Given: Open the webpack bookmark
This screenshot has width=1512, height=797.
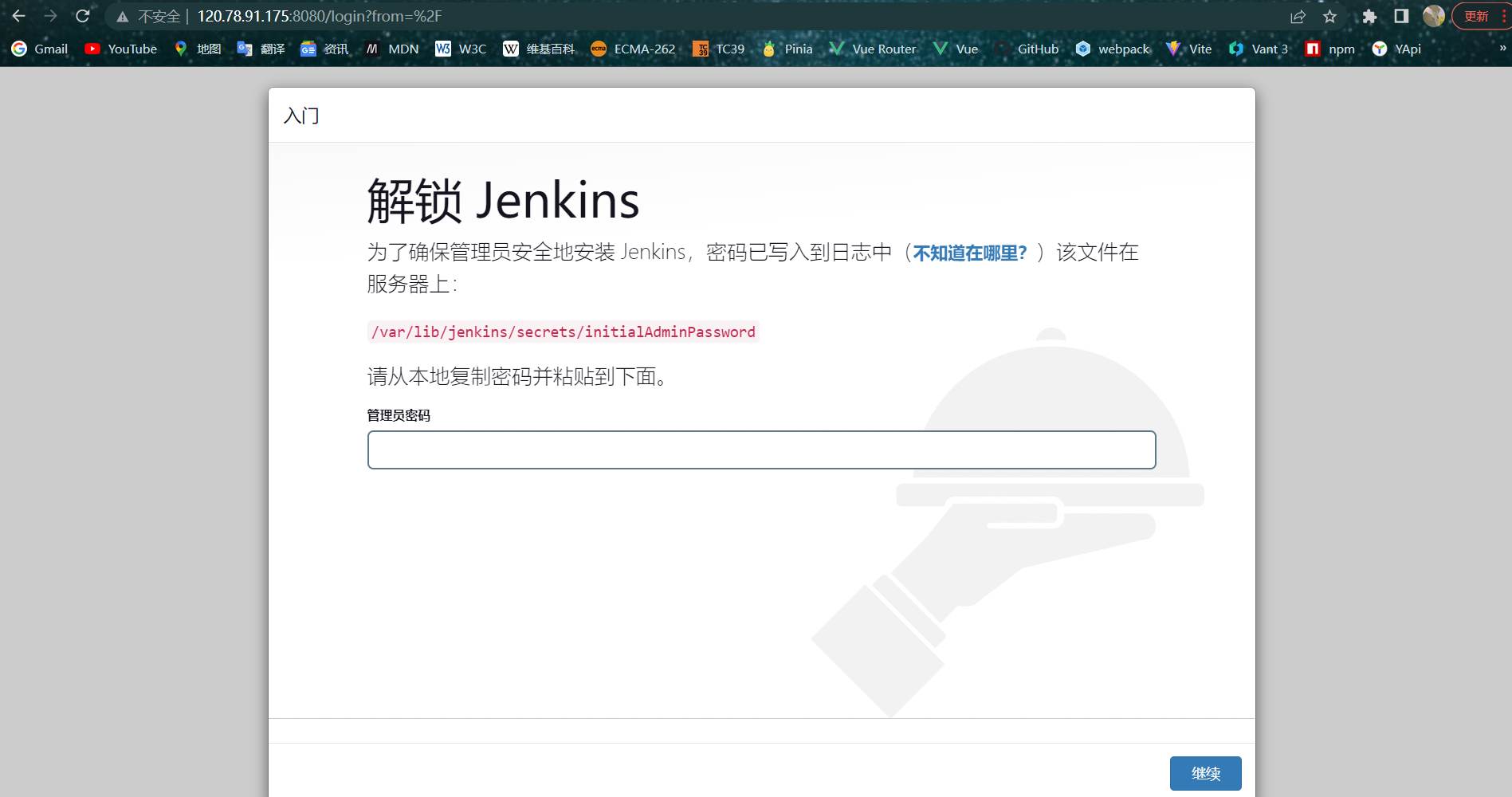Looking at the screenshot, I should point(1113,49).
